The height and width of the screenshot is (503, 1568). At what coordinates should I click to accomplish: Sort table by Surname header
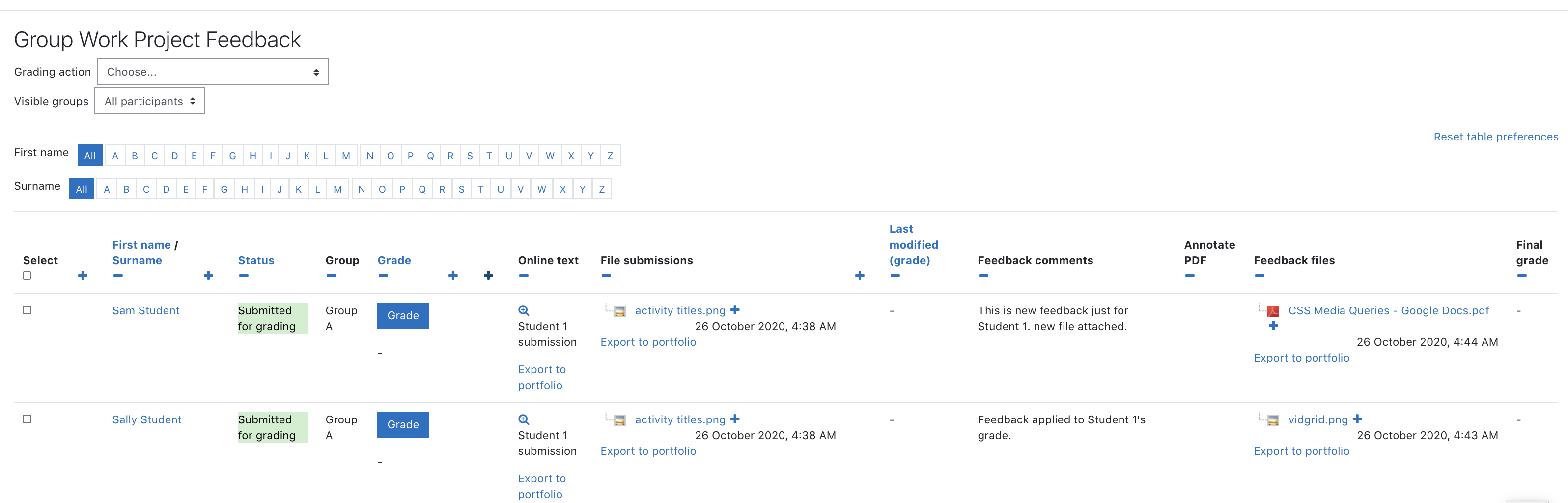click(137, 261)
